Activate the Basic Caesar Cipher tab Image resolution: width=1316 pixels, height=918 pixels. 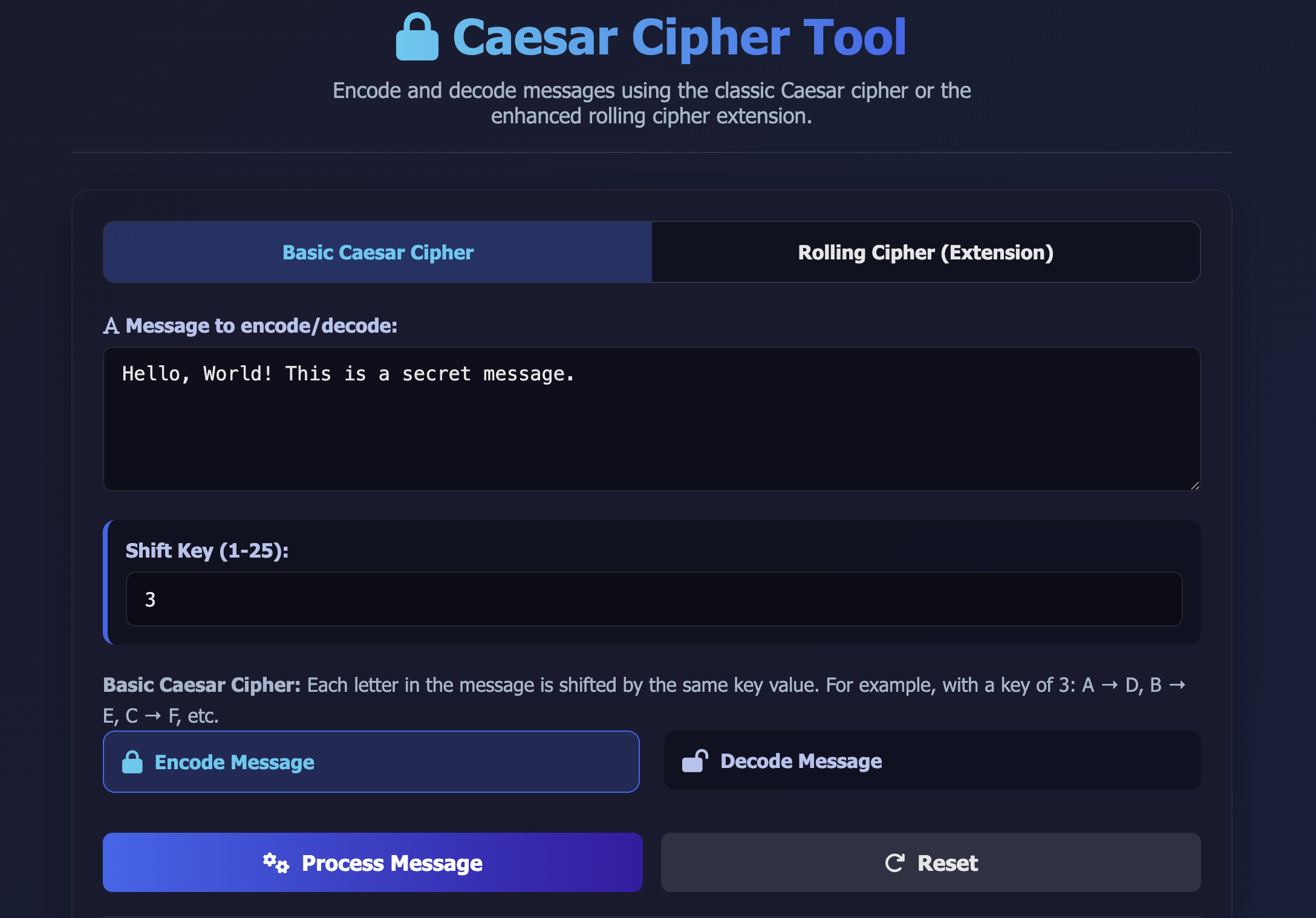pyautogui.click(x=377, y=252)
